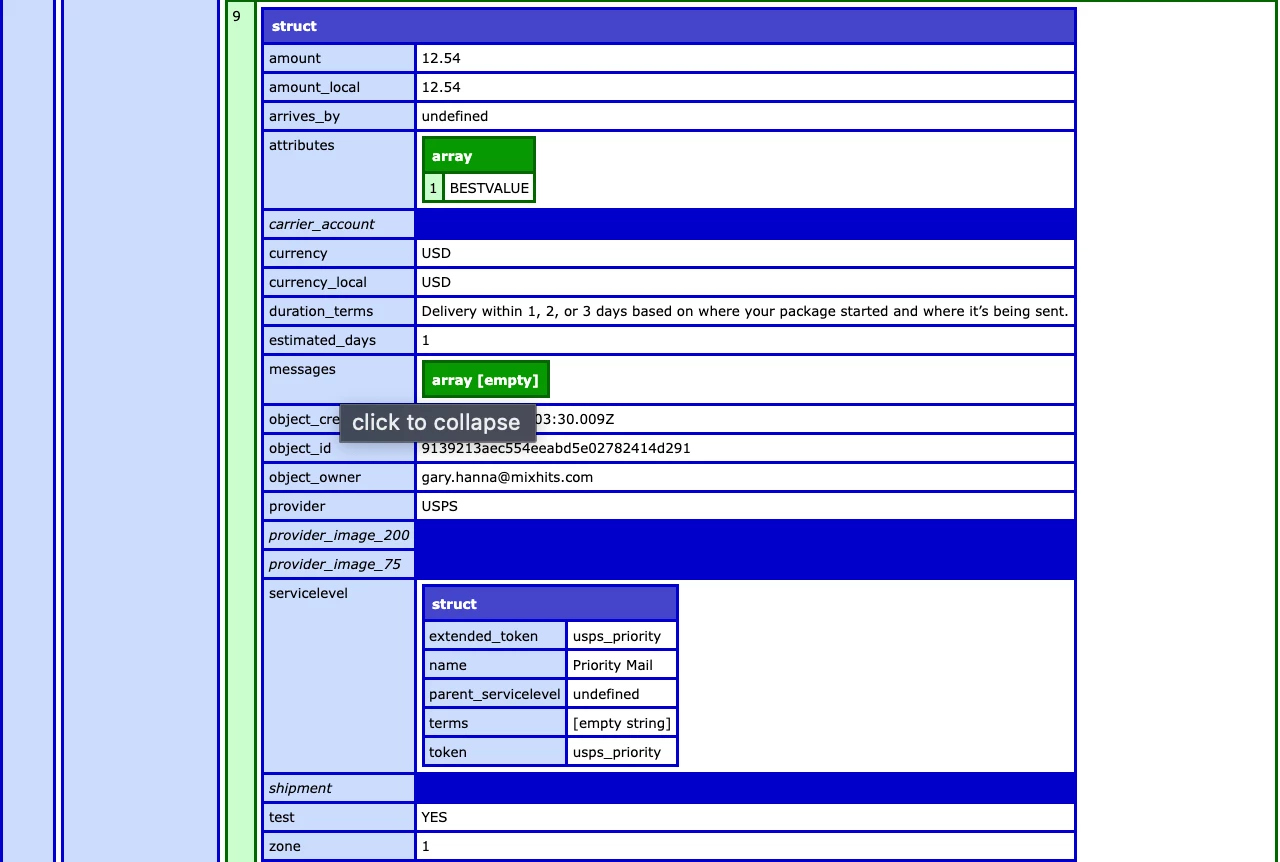Click the amount_local key cell
1280x862 pixels.
pos(339,87)
